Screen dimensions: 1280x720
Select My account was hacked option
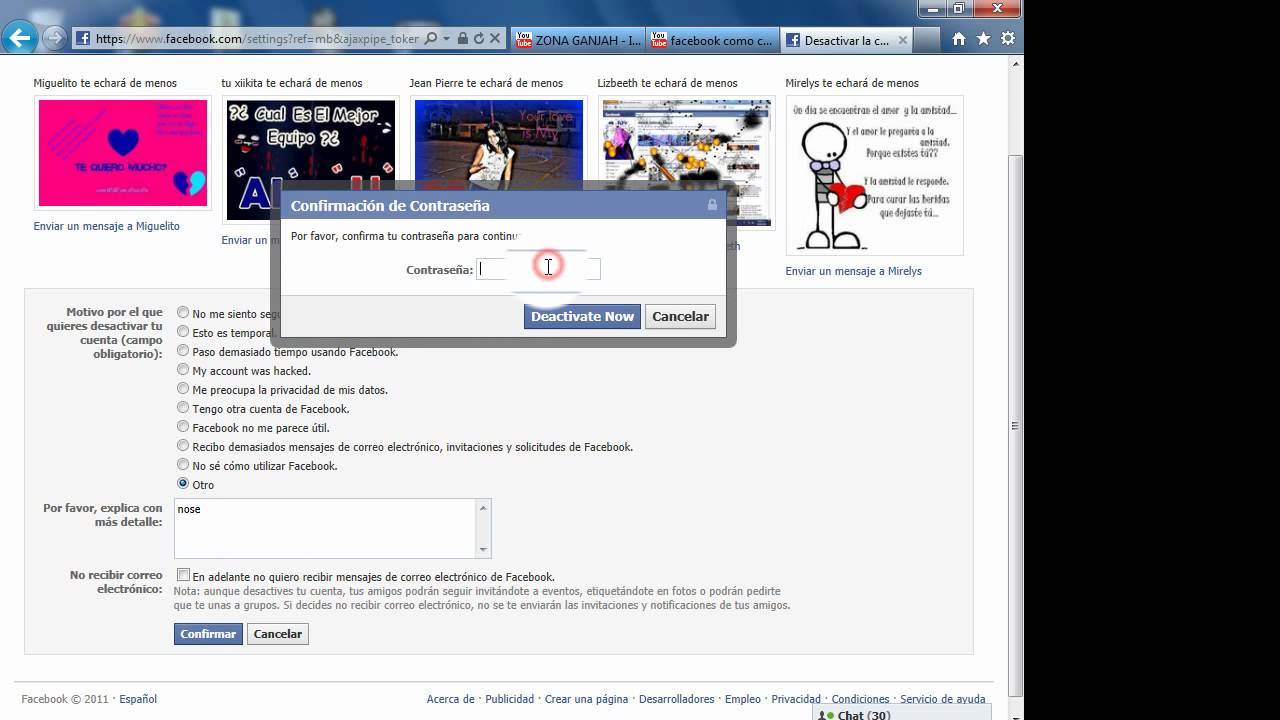click(x=183, y=370)
